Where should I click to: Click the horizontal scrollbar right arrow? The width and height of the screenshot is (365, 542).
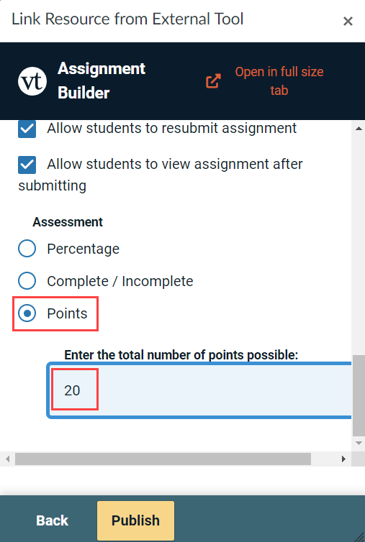coord(344,459)
